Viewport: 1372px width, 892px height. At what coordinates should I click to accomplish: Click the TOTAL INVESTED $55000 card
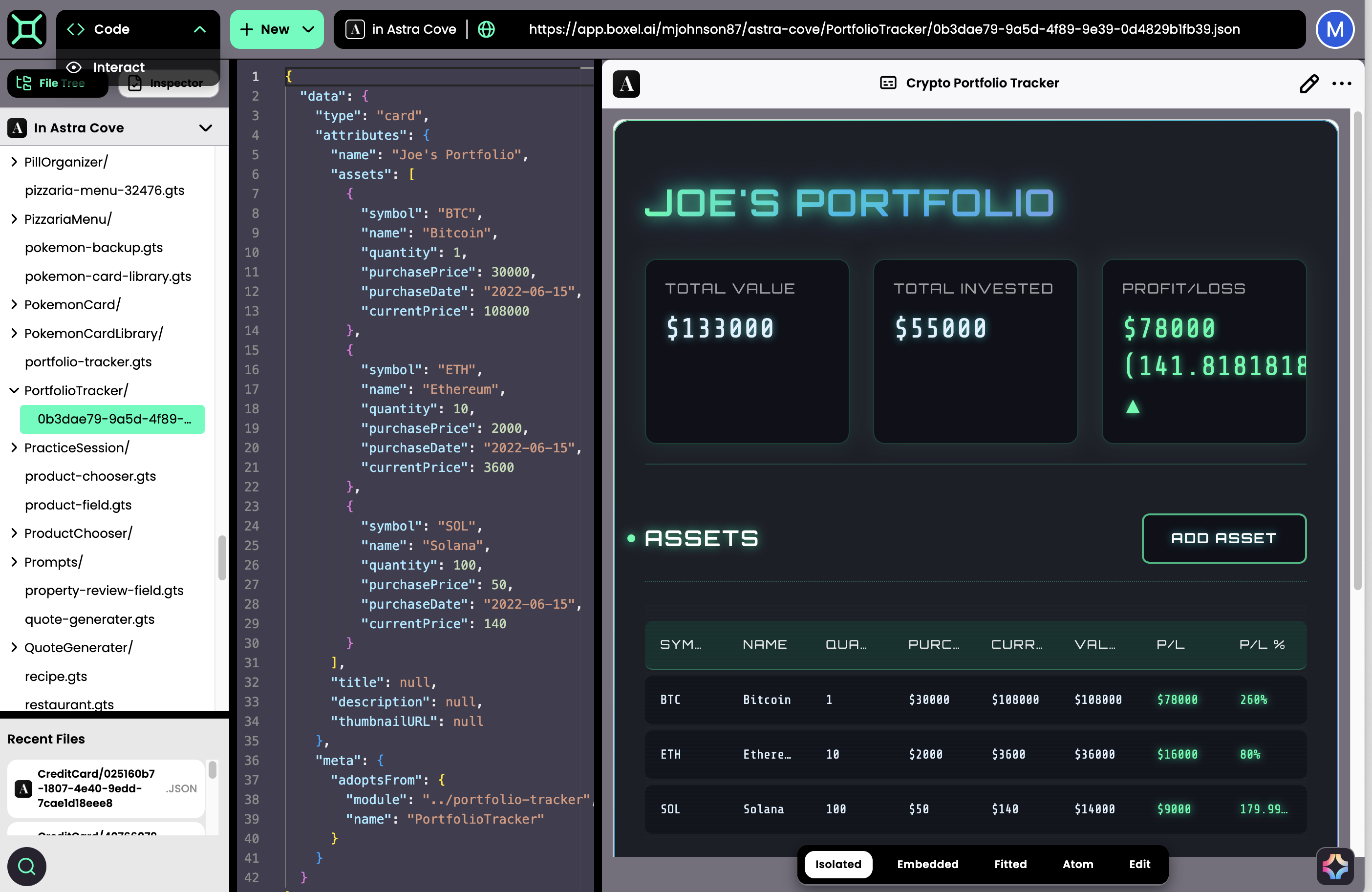pos(975,351)
